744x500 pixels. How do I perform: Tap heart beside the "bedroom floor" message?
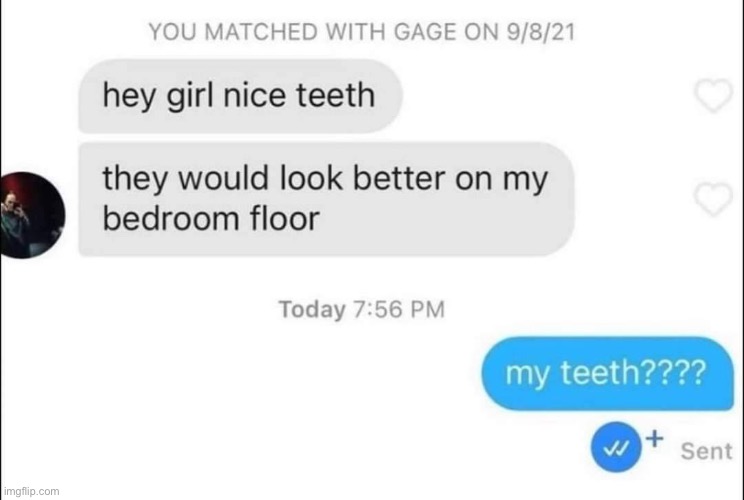pos(714,199)
